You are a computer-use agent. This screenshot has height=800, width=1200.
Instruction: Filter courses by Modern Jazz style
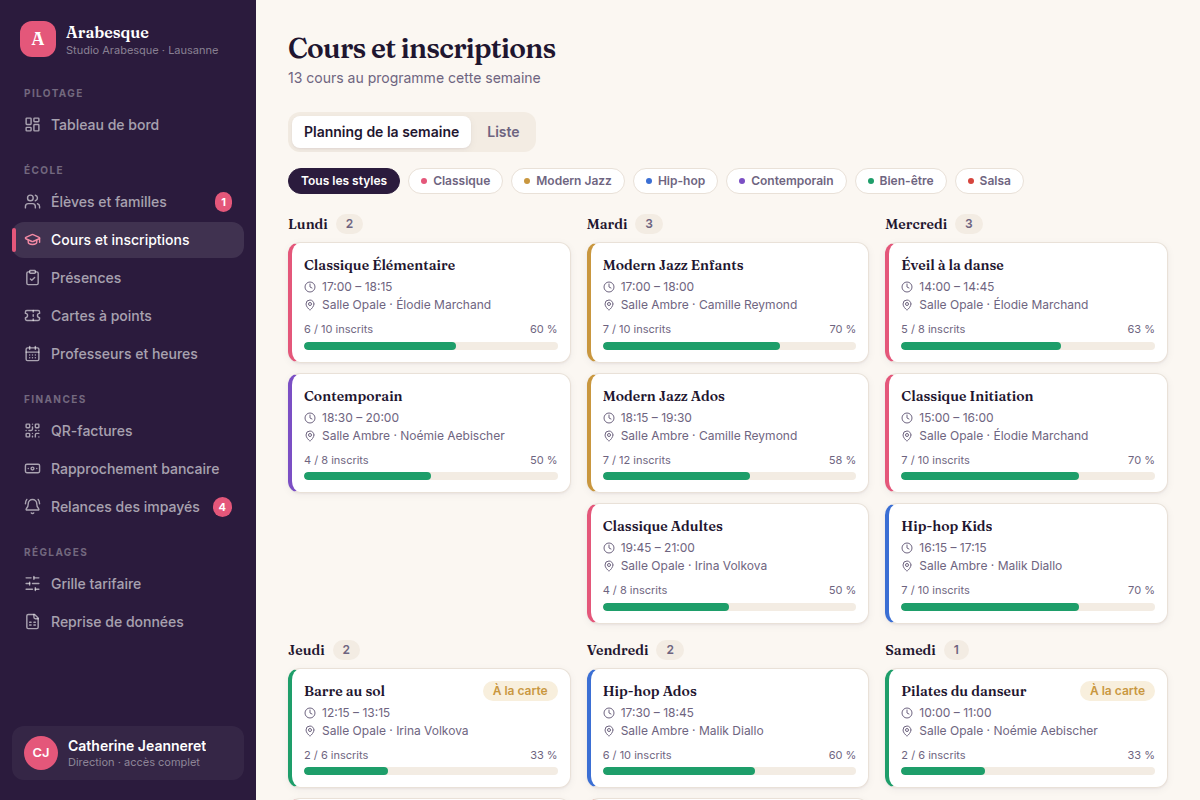pos(567,181)
